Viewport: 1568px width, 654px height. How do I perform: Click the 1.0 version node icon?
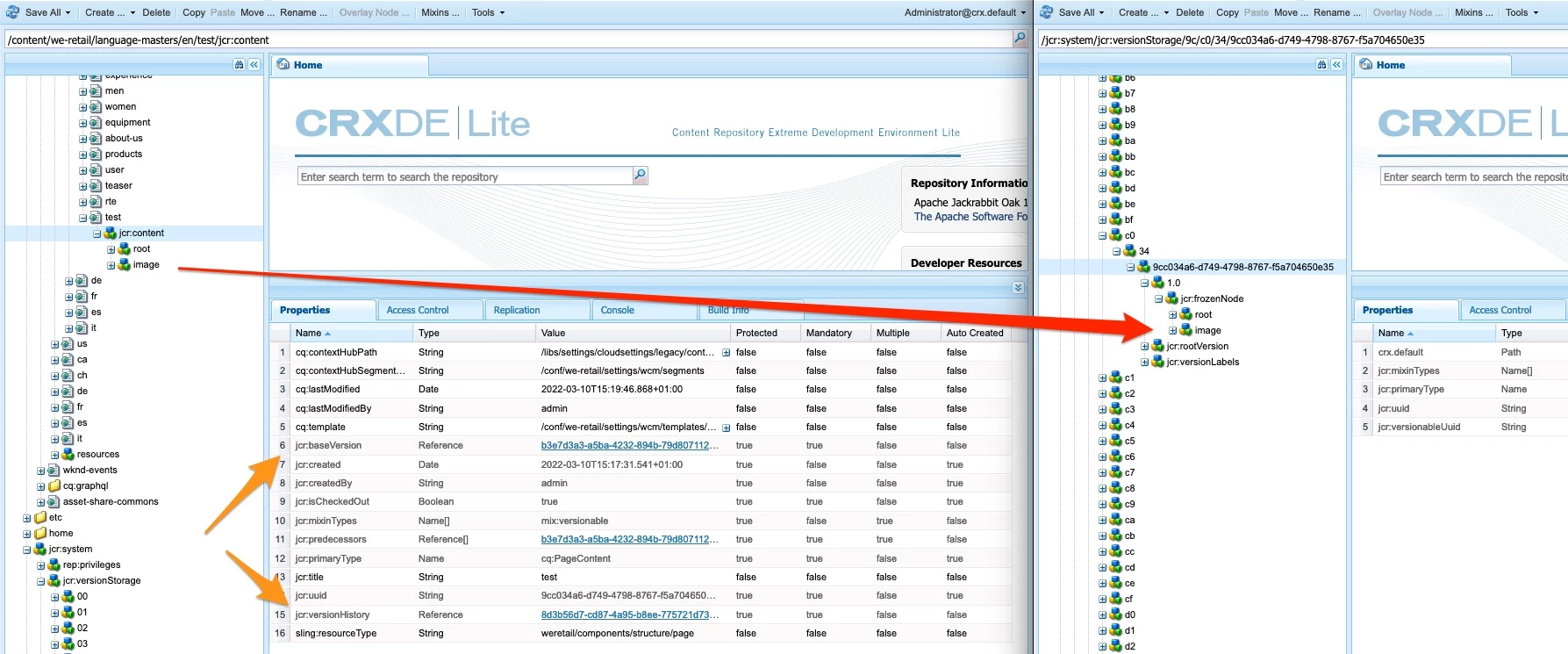coord(1158,284)
